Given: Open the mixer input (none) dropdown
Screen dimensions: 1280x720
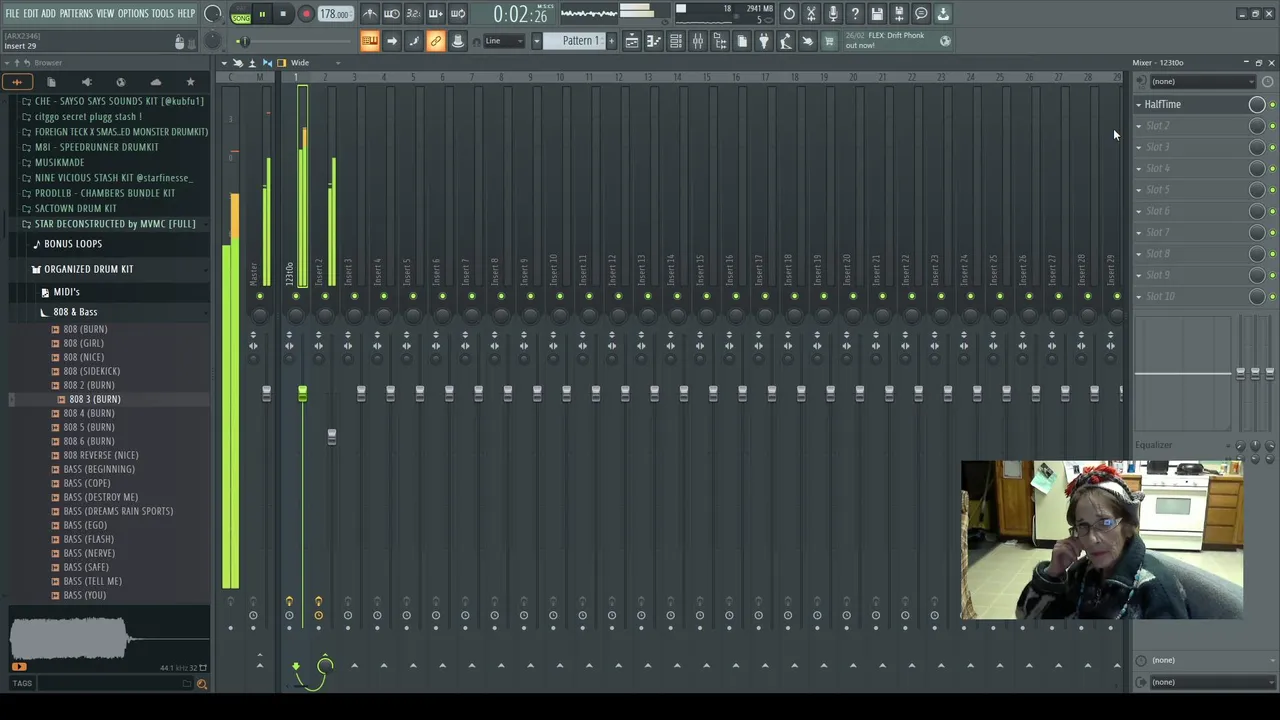Looking at the screenshot, I should tap(1201, 82).
